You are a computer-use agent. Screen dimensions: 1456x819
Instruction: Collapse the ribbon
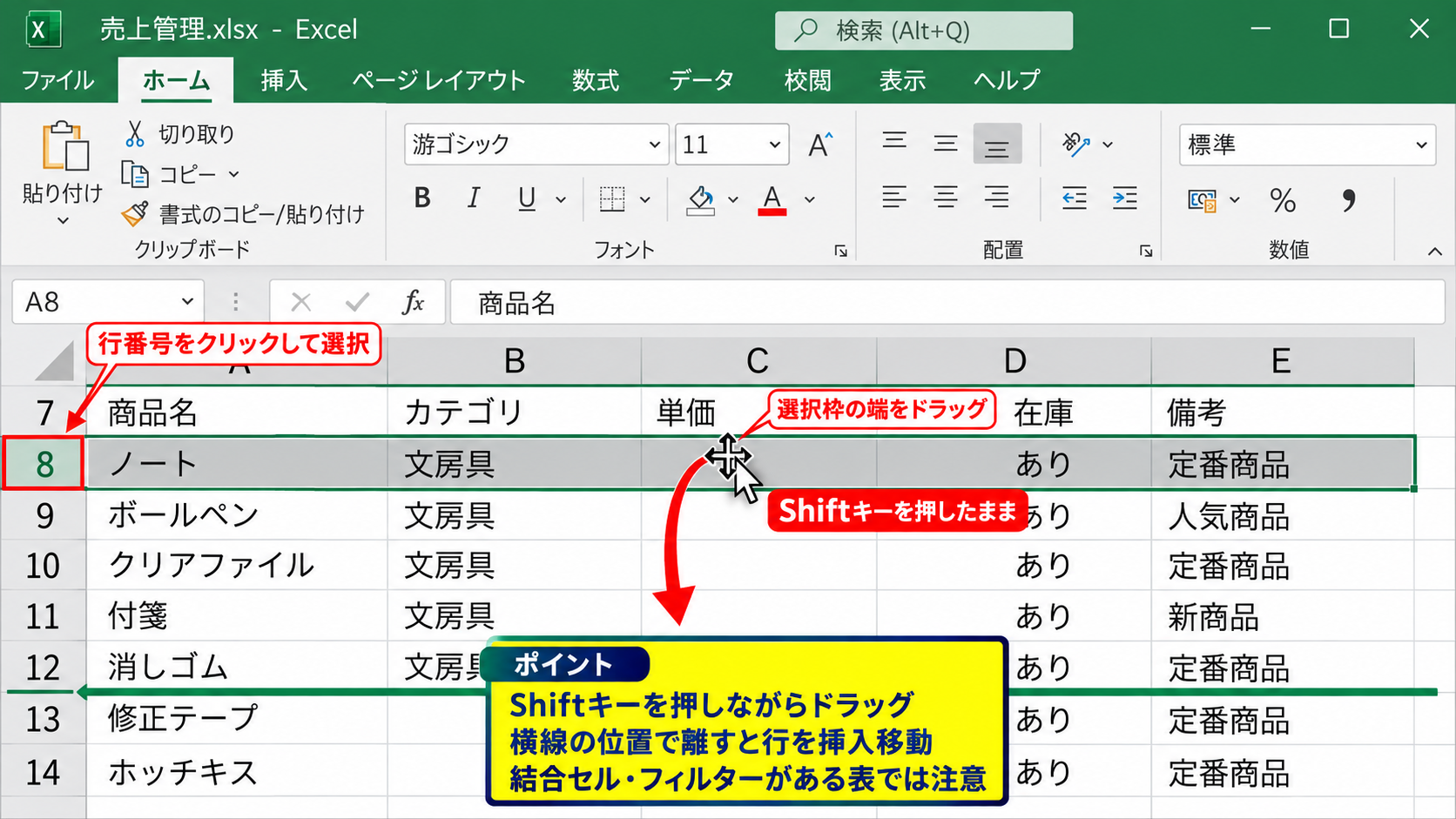1434,252
